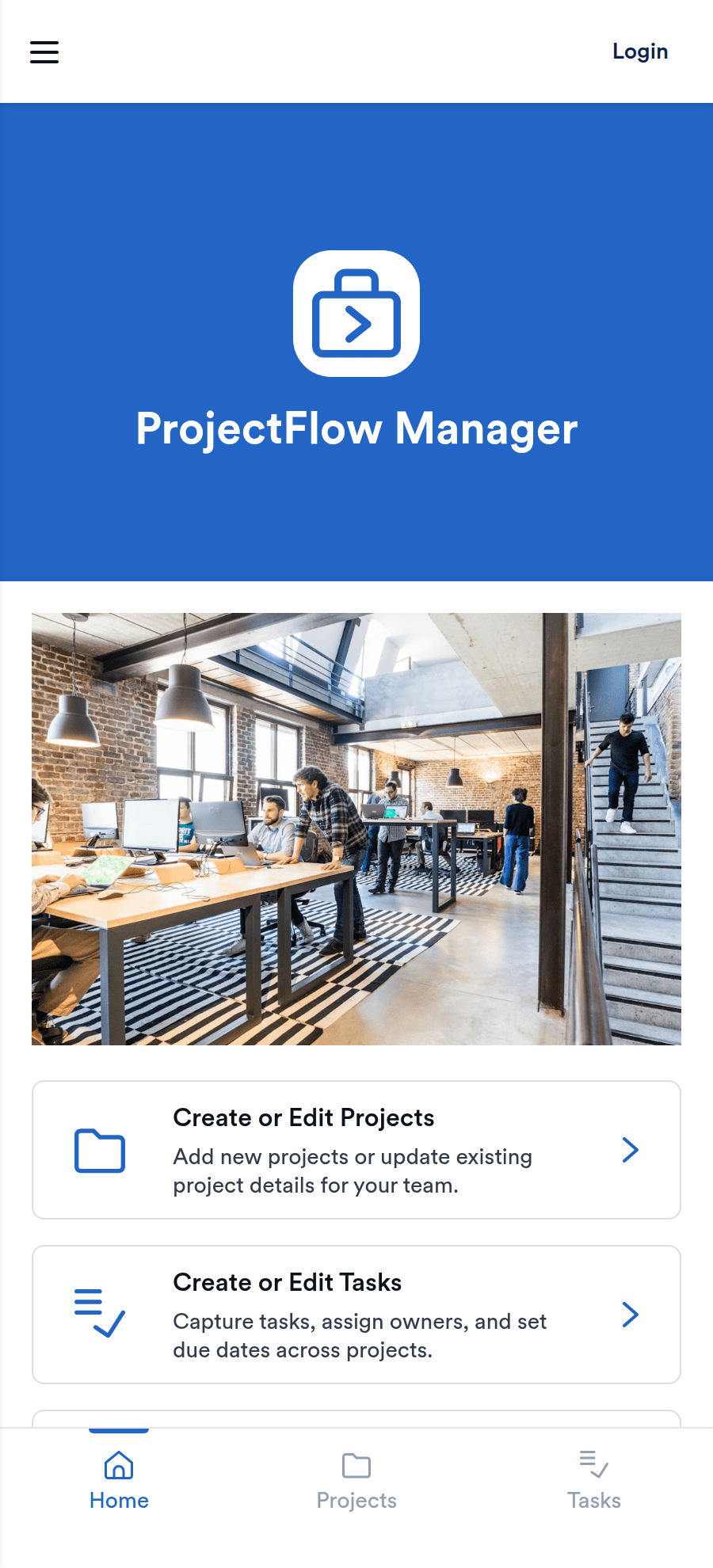Click the ProjectFlow Manager title
This screenshot has height=1568, width=713.
356,428
